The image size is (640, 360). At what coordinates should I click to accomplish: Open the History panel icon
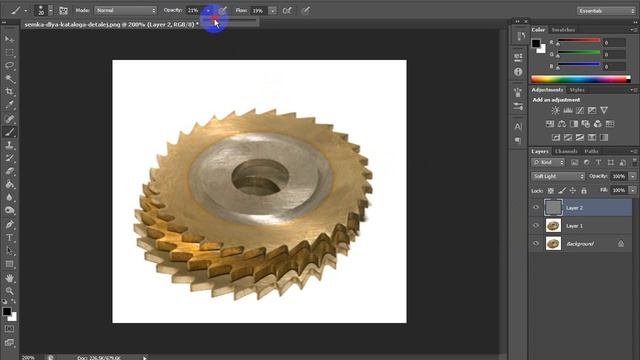pos(520,36)
